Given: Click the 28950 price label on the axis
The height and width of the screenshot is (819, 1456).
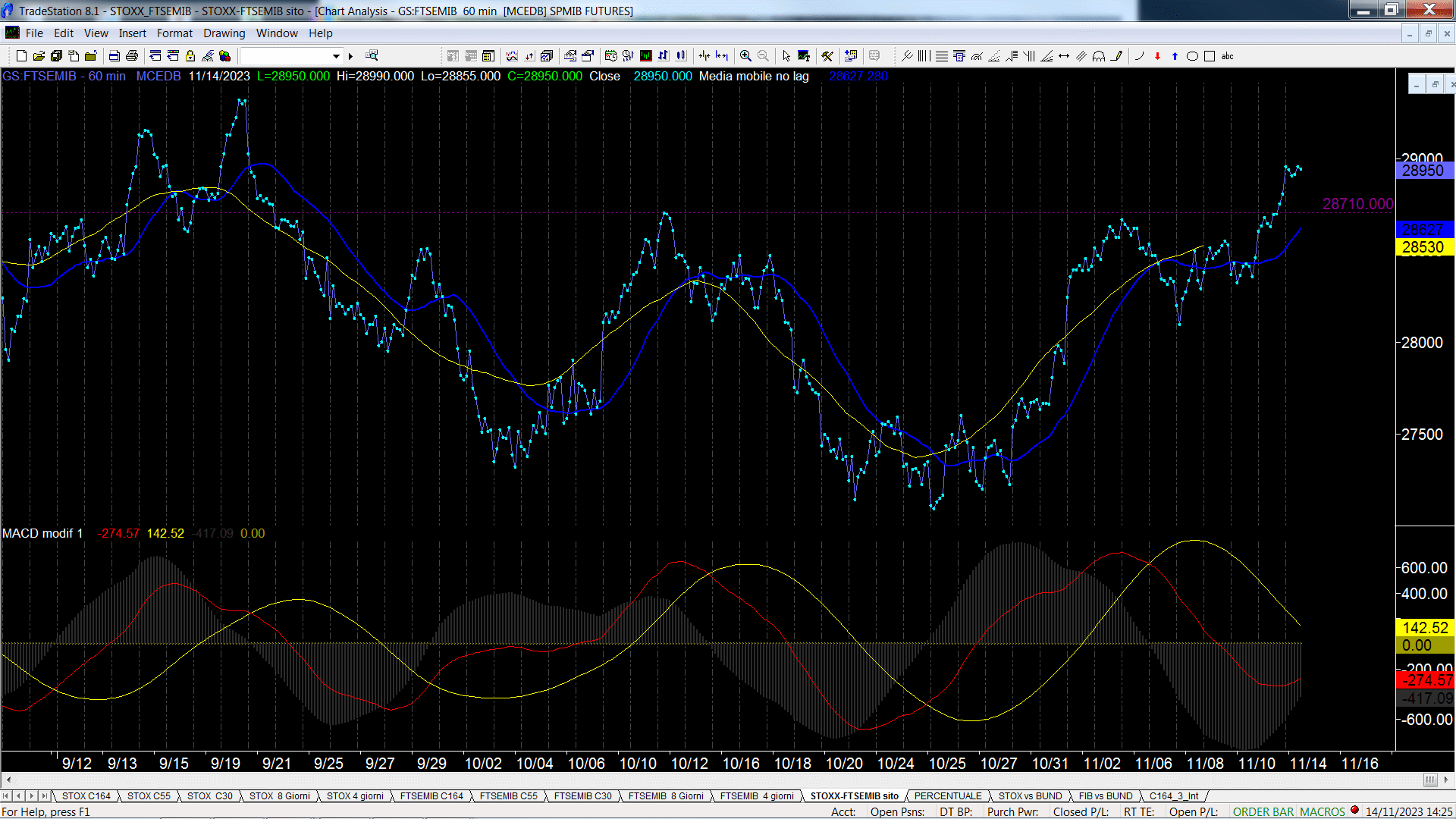Looking at the screenshot, I should point(1423,171).
